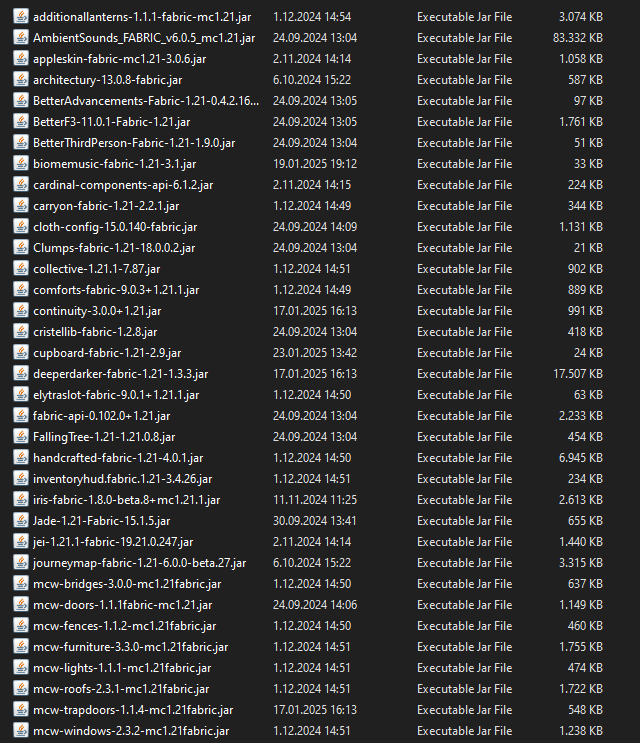
Task: Click the icon beside continuity-3.0.0+1.21.jar
Action: [20, 311]
